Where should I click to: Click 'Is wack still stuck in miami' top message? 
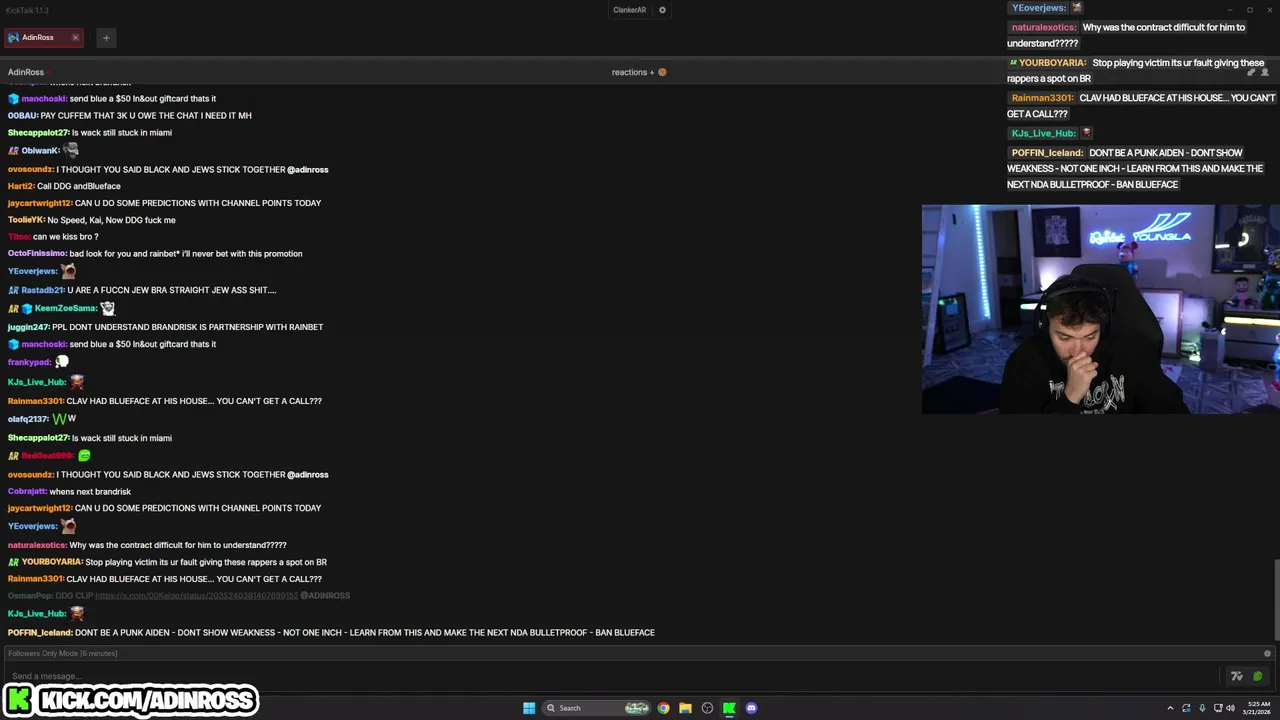tap(122, 133)
